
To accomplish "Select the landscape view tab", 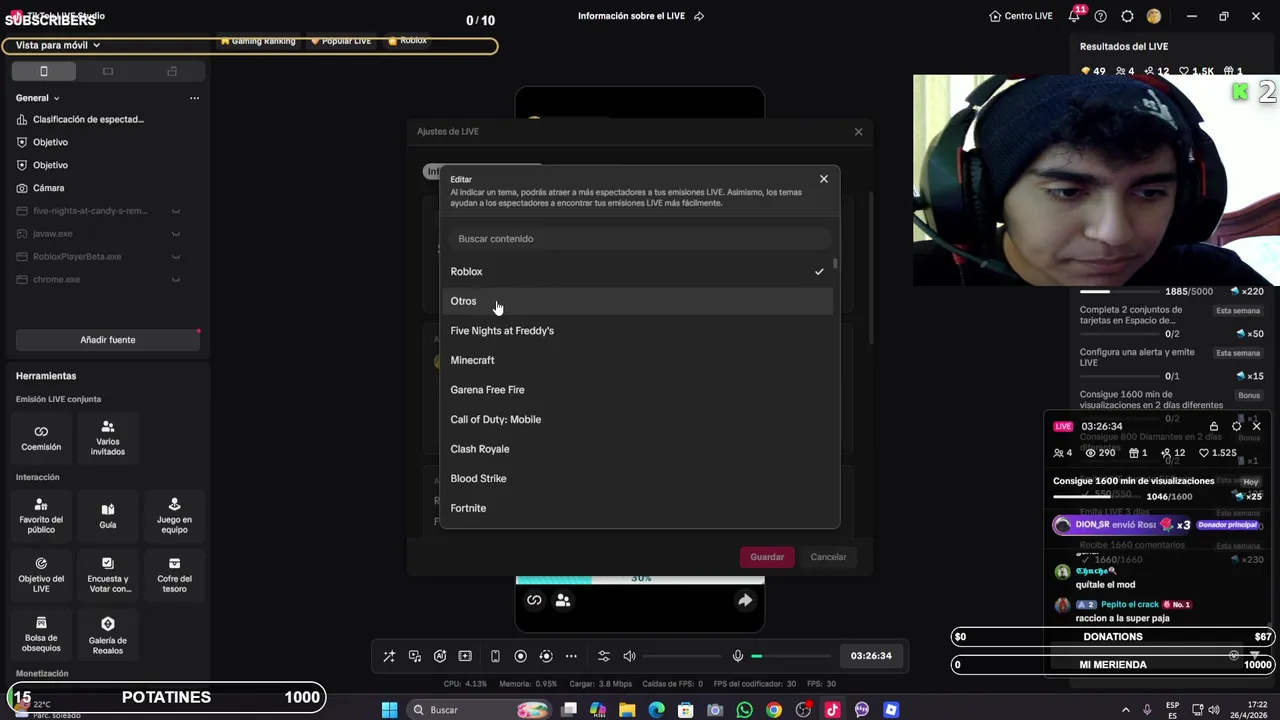I will click(108, 71).
